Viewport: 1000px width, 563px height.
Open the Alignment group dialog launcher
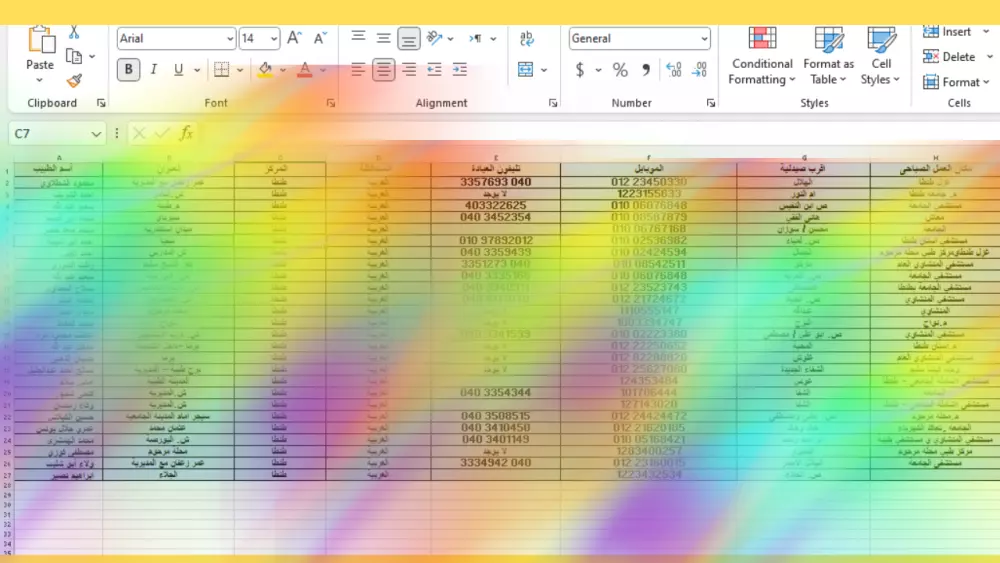[x=552, y=103]
